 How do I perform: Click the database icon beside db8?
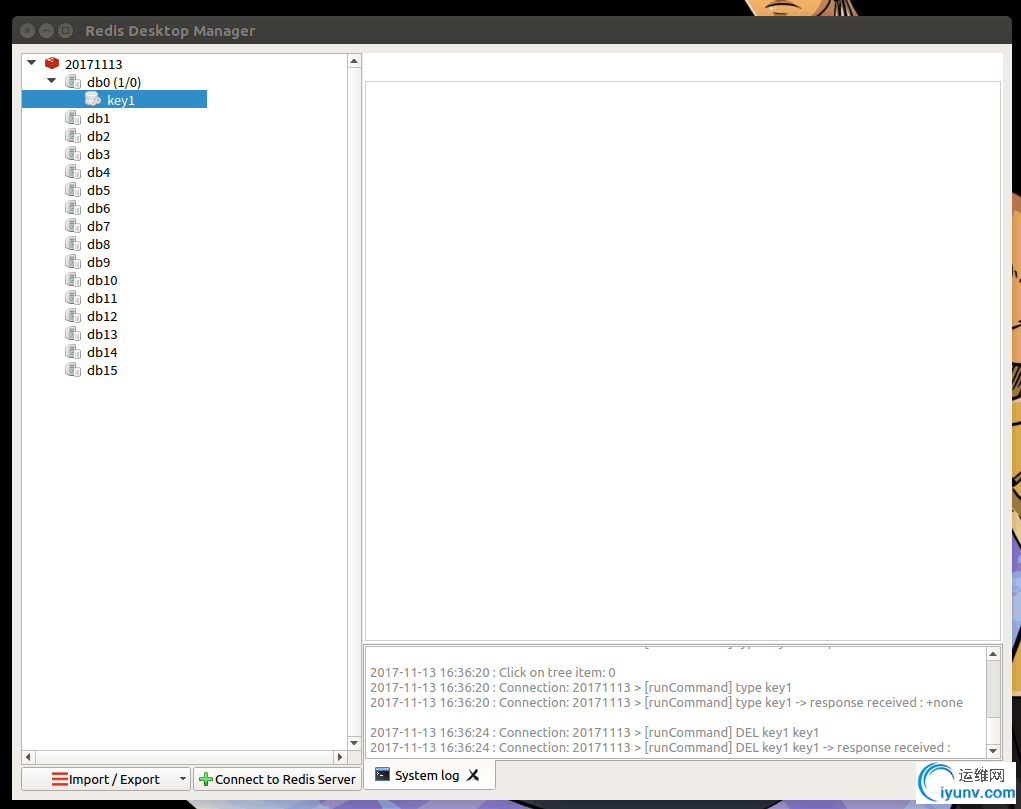pyautogui.click(x=72, y=244)
